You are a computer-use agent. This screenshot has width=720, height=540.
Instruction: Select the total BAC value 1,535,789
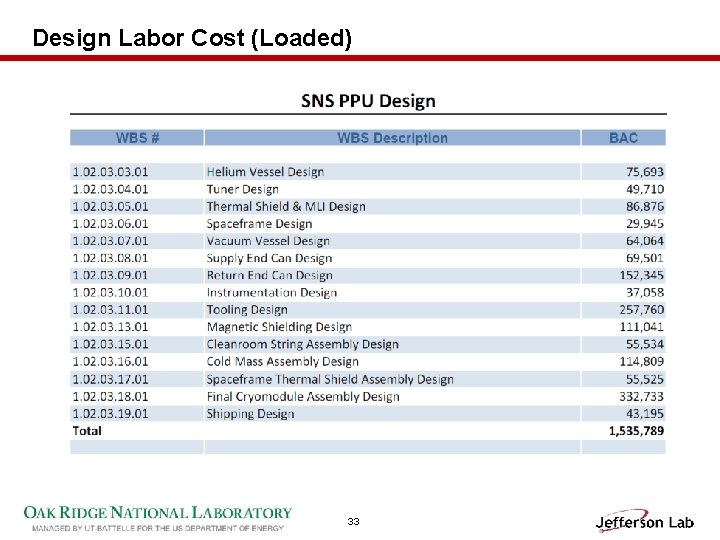[636, 431]
